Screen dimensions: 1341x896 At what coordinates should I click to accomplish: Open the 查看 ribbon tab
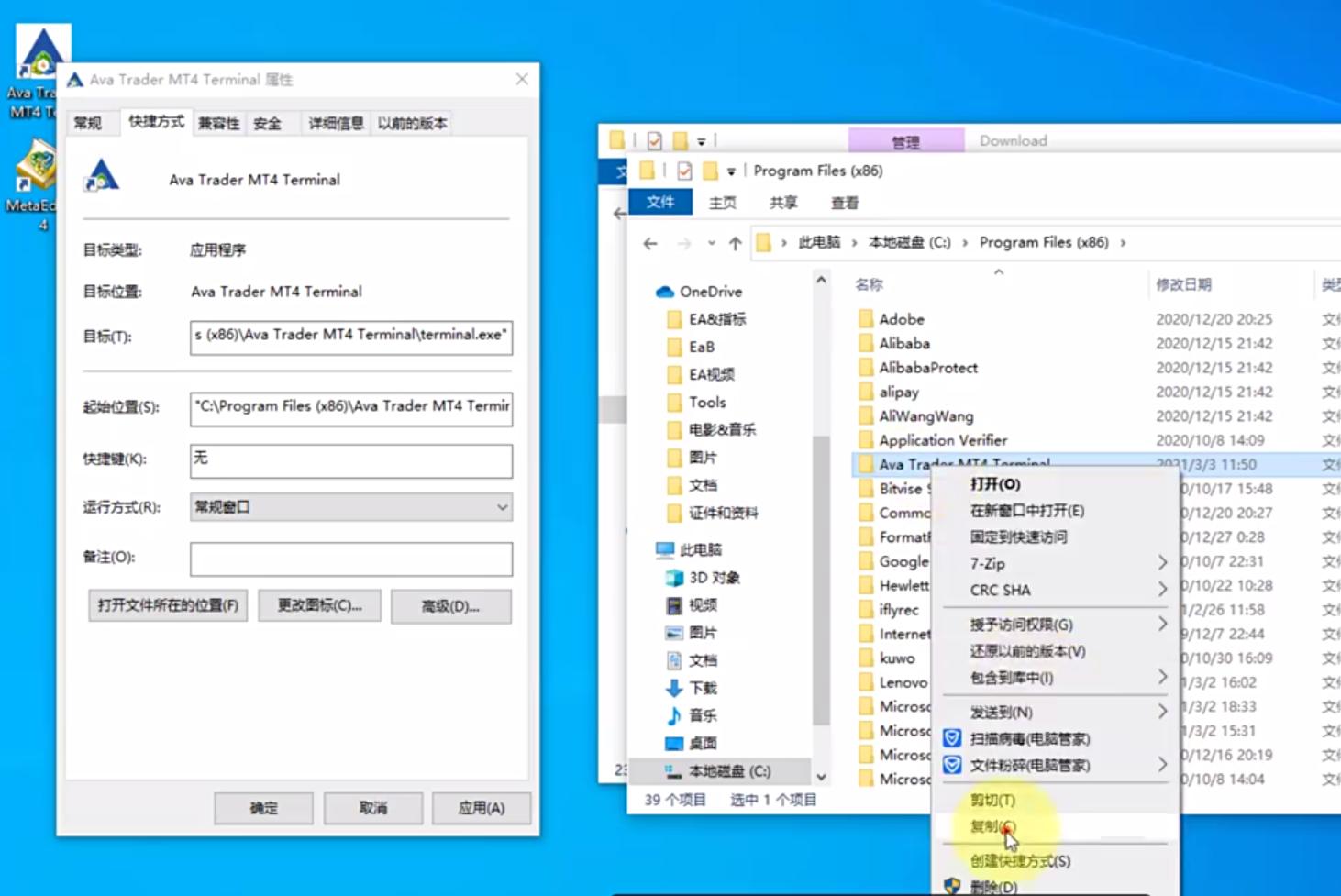click(x=844, y=203)
